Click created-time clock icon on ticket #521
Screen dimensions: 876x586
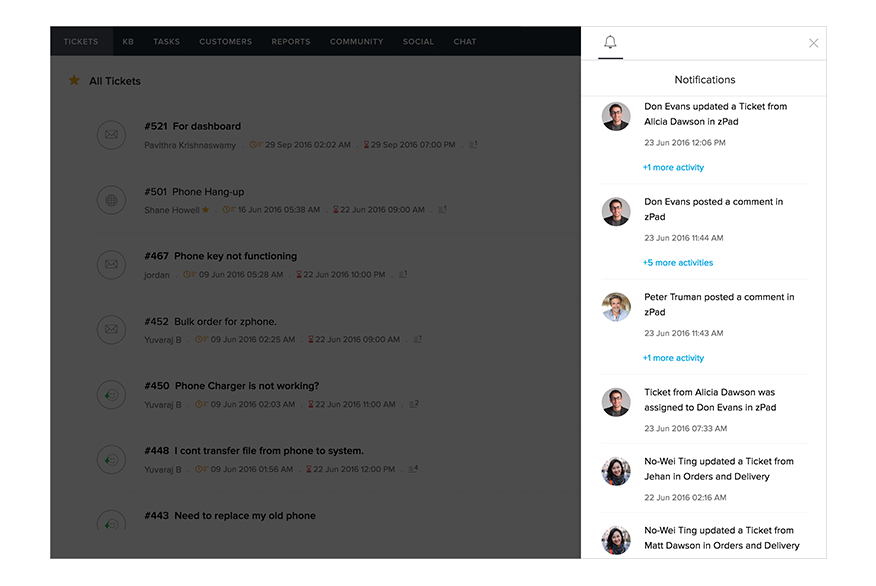256,145
